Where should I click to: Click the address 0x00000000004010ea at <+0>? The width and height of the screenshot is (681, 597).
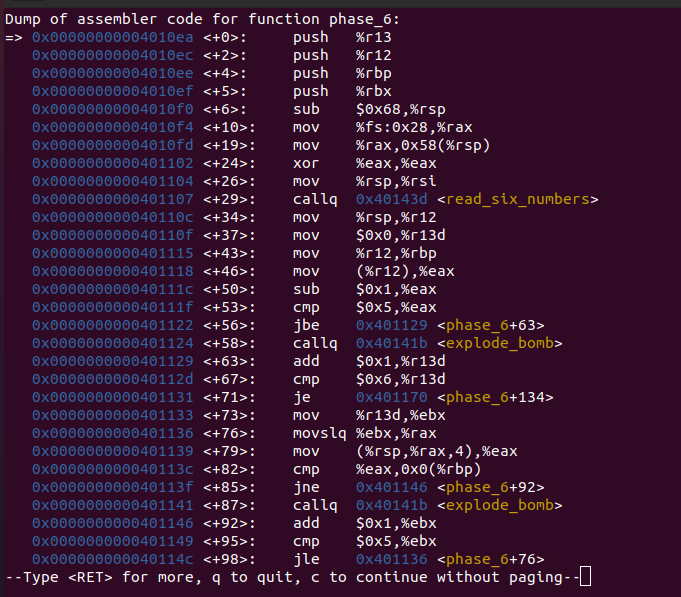112,37
